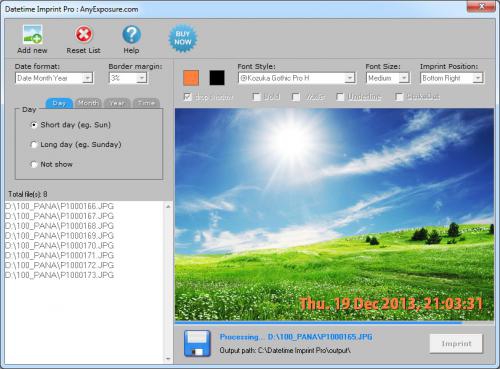The width and height of the screenshot is (500, 369).
Task: Enable the Underline checkbox
Action: click(340, 97)
